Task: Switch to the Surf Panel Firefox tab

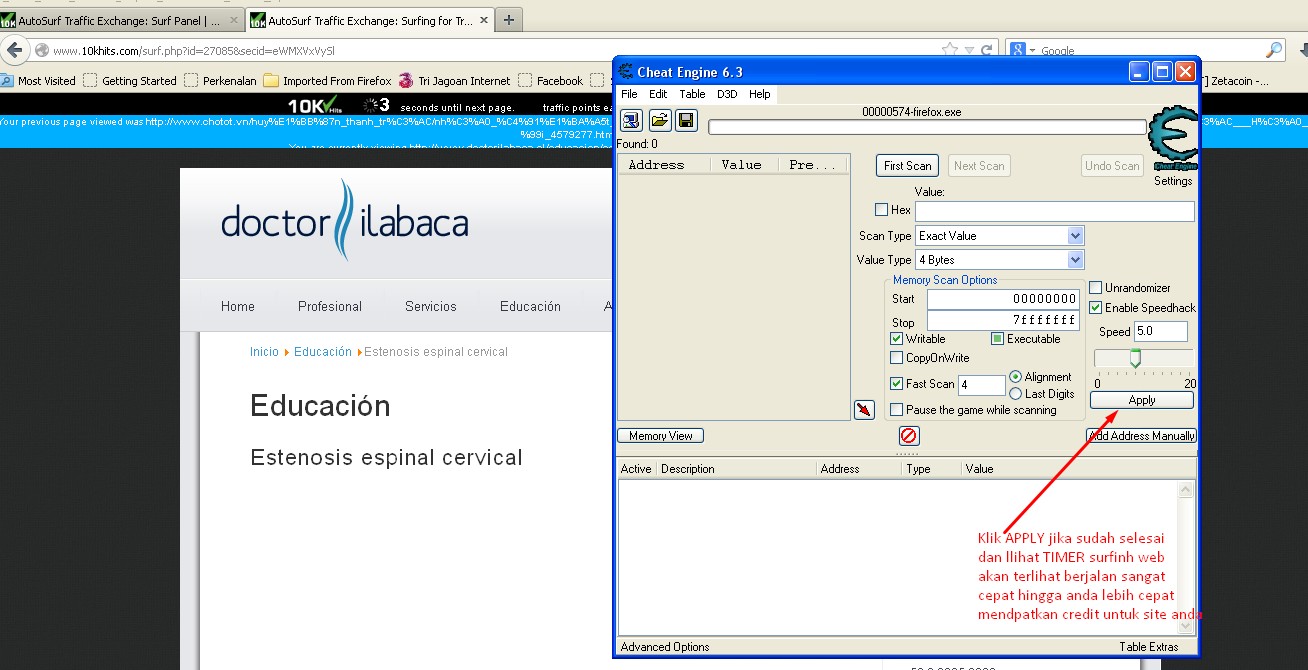Action: (x=122, y=20)
